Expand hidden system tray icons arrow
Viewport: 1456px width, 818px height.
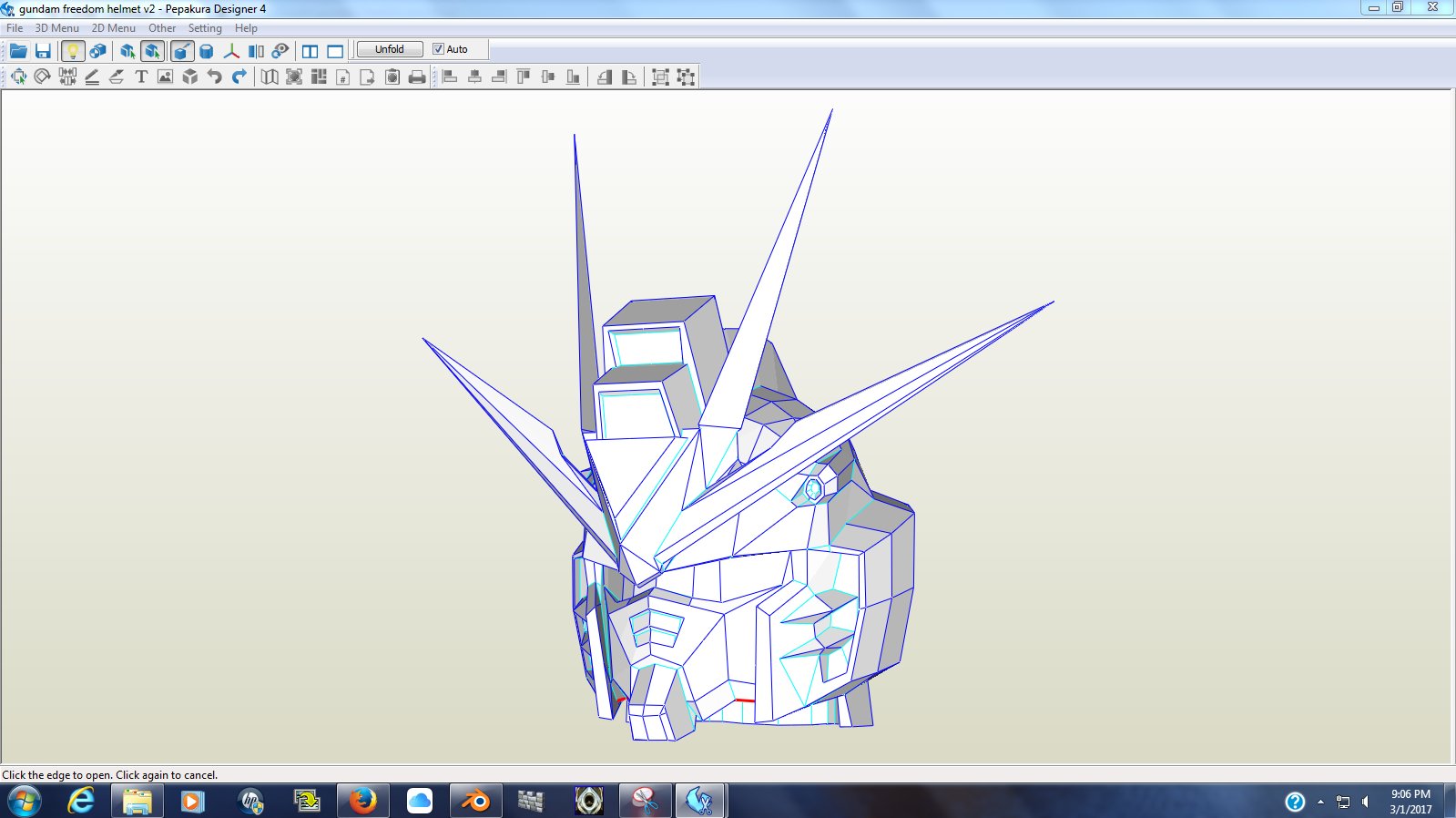pyautogui.click(x=1320, y=802)
